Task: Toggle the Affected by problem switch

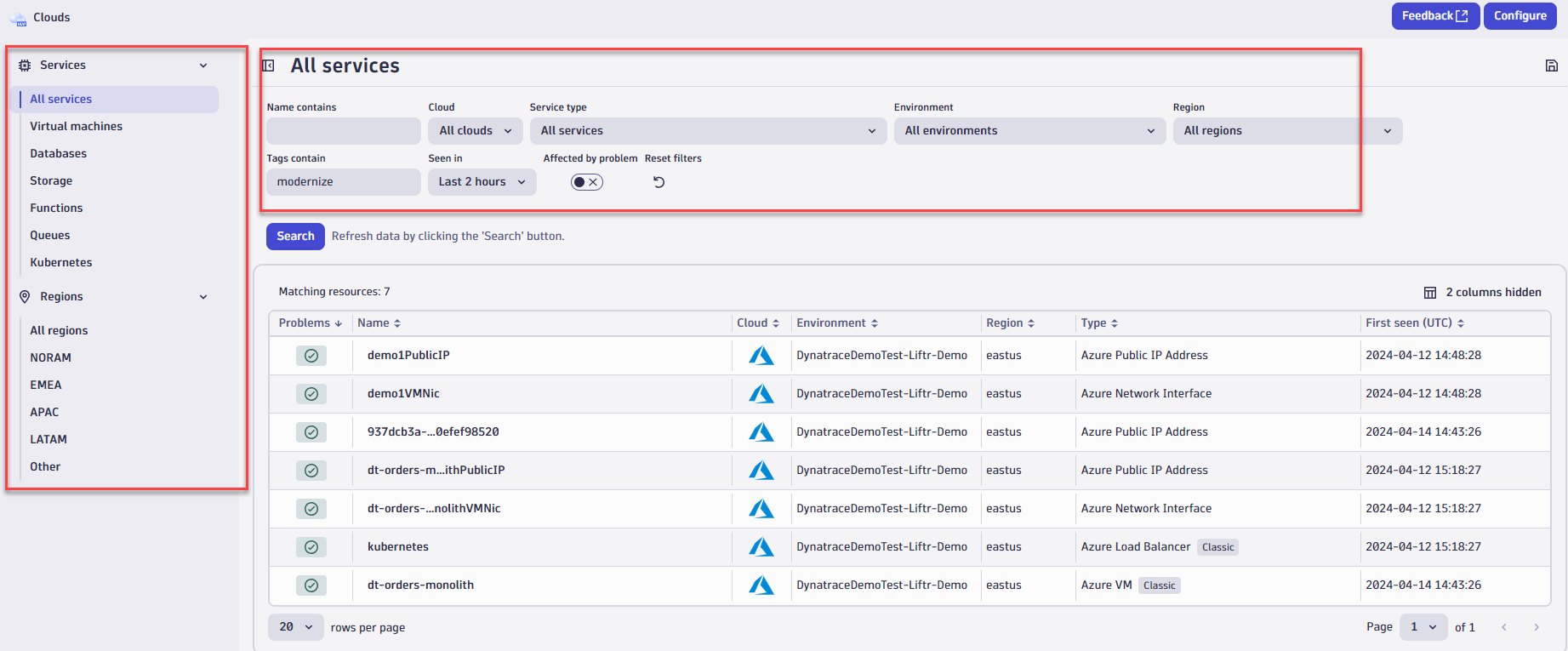Action: click(x=586, y=182)
